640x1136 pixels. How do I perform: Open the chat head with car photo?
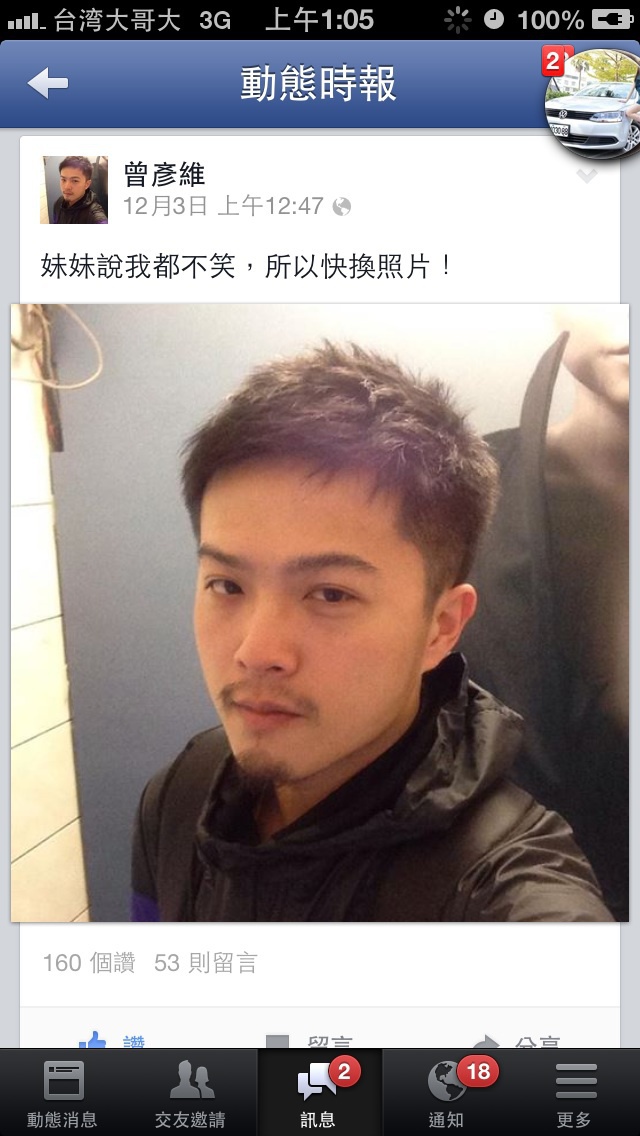(x=594, y=103)
